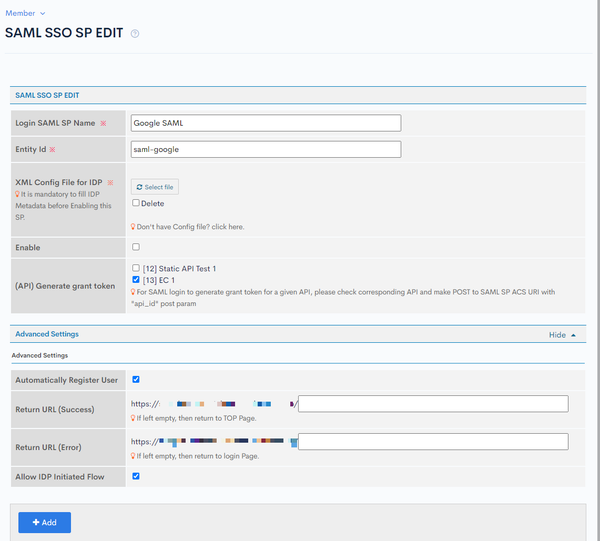
Task: Focus the Return URL (Error) field
Action: pos(433,442)
